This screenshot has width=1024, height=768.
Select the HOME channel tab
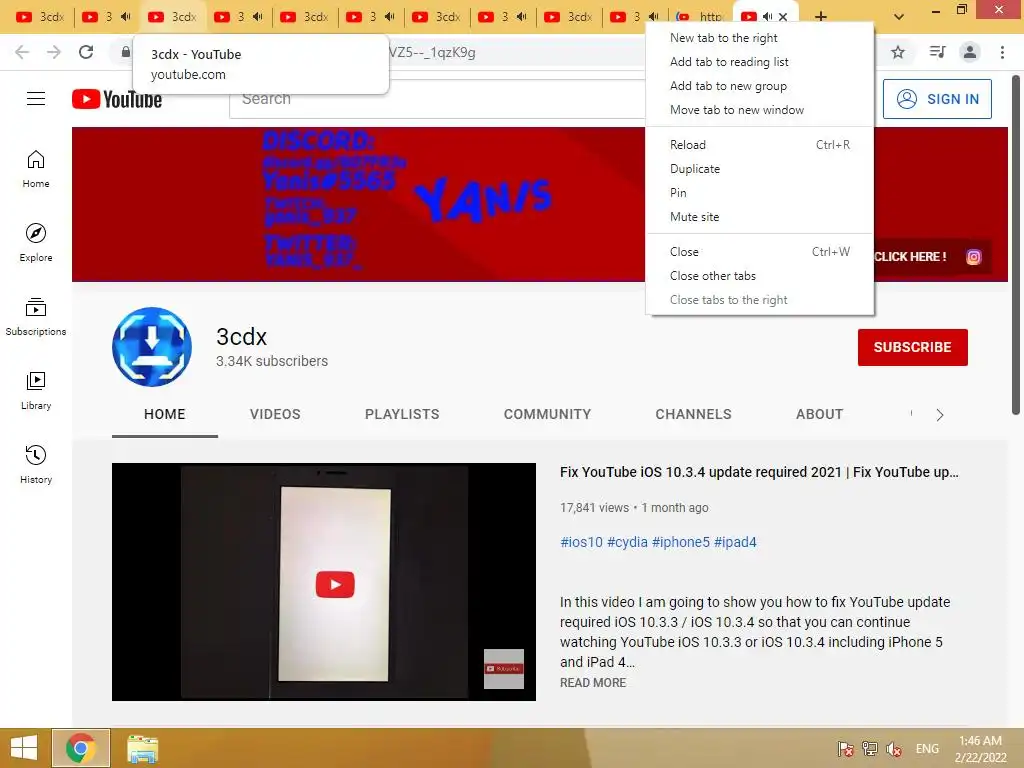coord(165,414)
